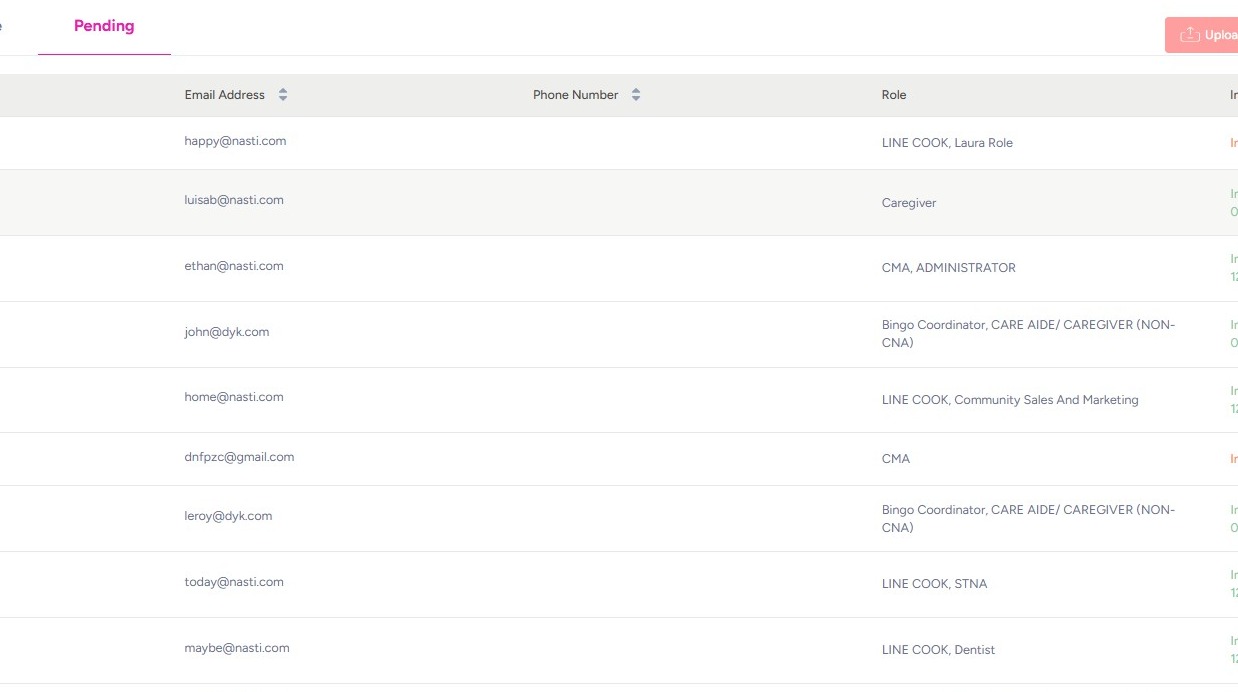The height and width of the screenshot is (692, 1238).
Task: Click the Email Address column header
Action: [225, 95]
